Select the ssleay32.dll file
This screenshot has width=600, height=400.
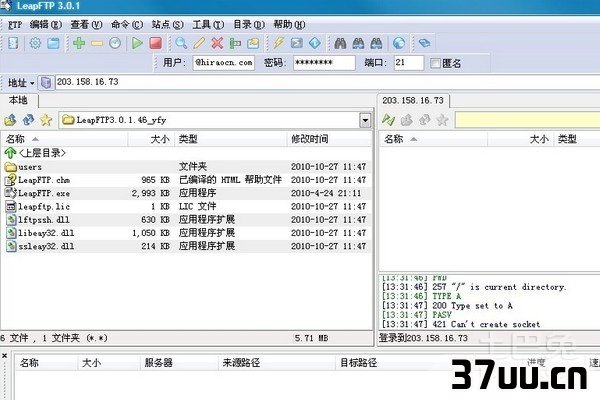tap(186, 246)
